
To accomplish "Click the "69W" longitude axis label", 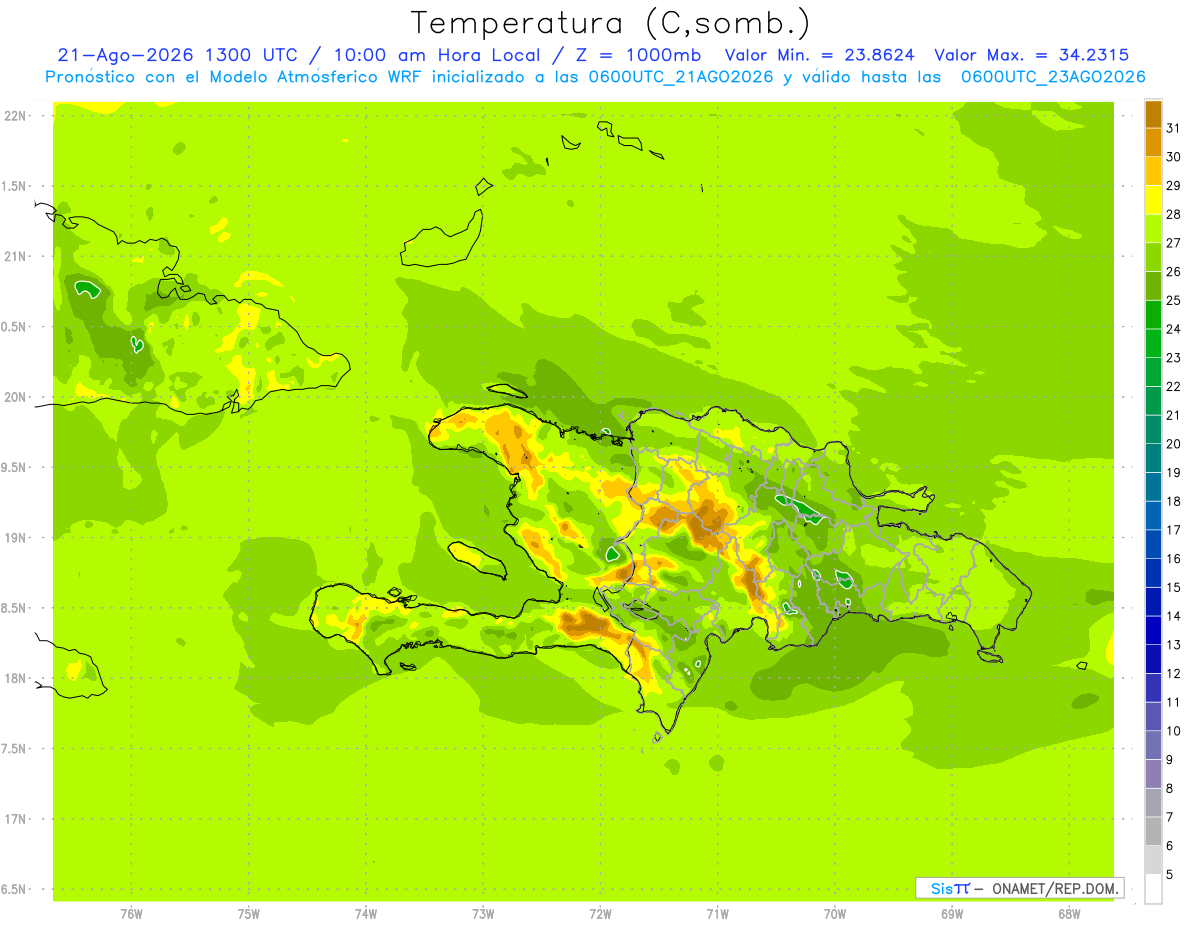I will 952,913.
